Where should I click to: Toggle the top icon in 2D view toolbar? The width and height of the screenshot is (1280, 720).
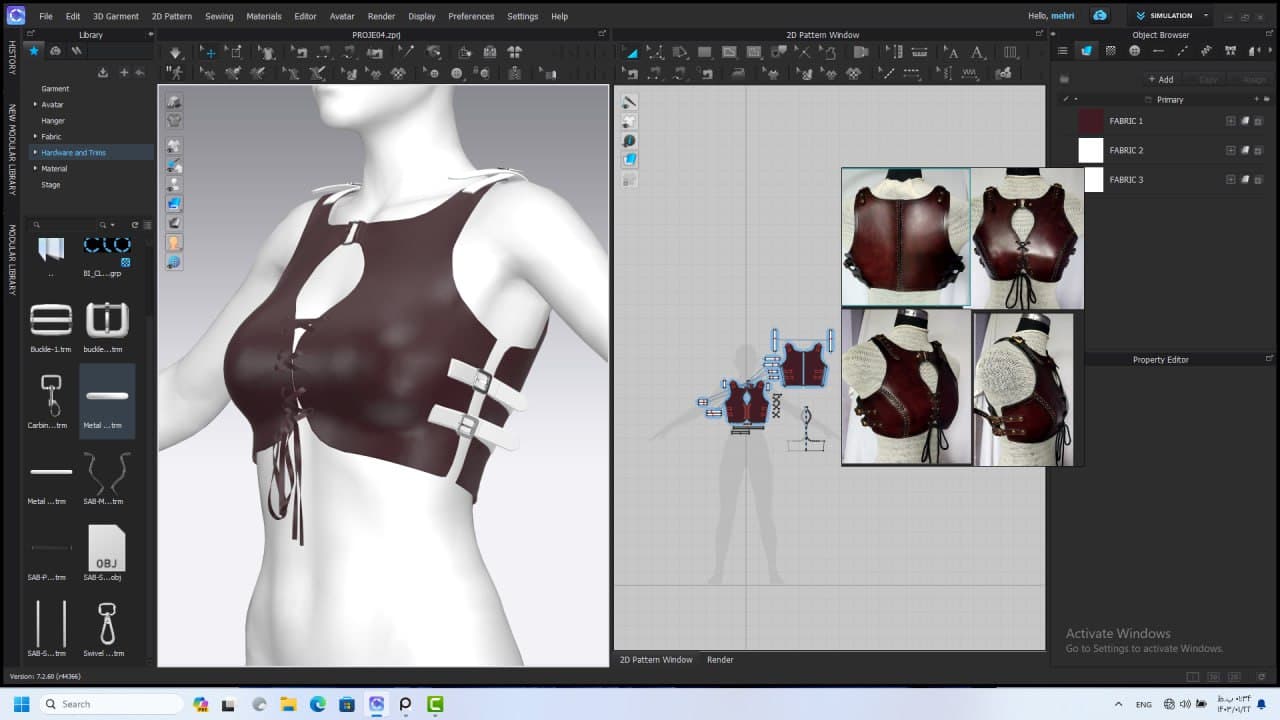coord(630,102)
